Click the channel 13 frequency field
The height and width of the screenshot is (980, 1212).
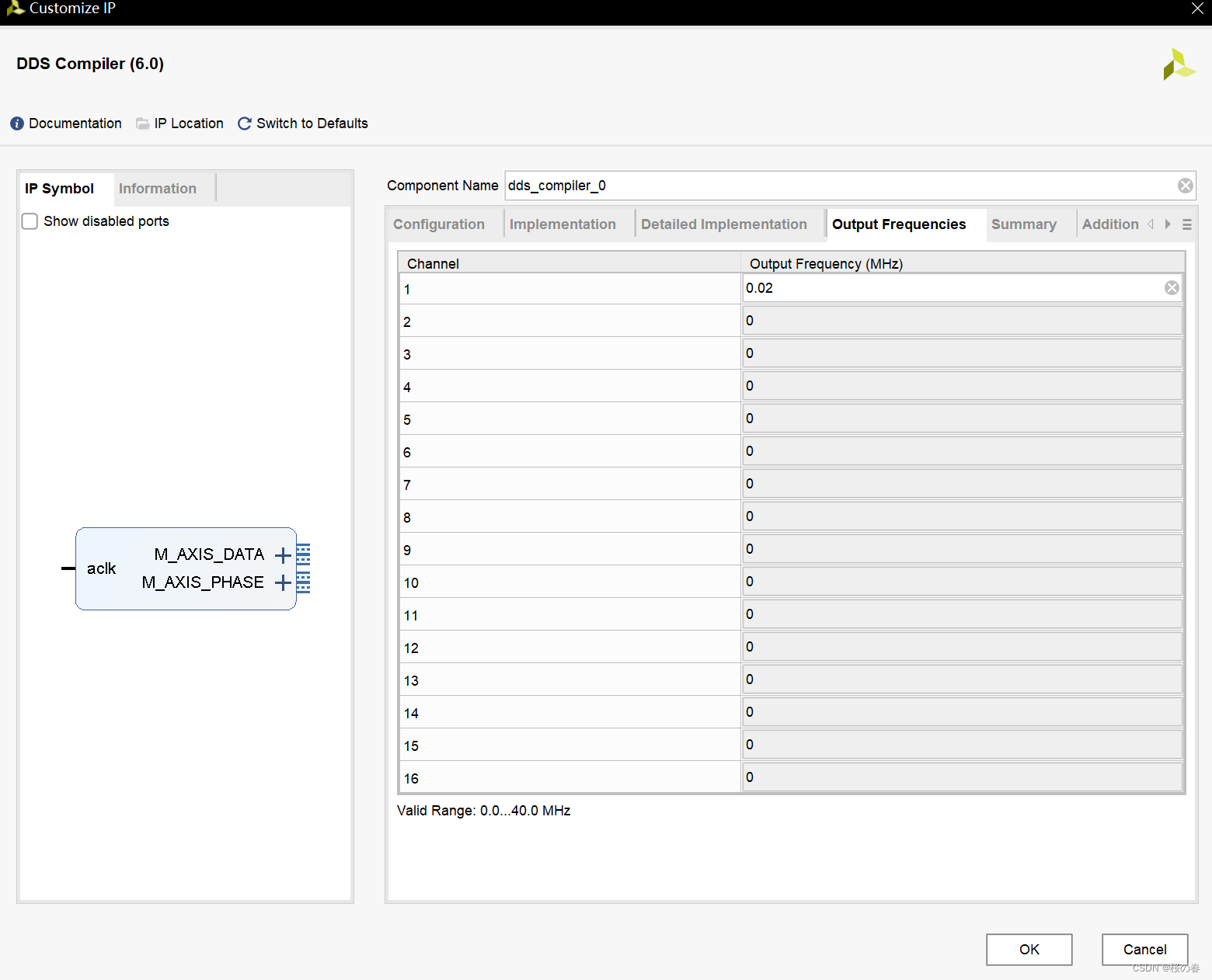[963, 679]
